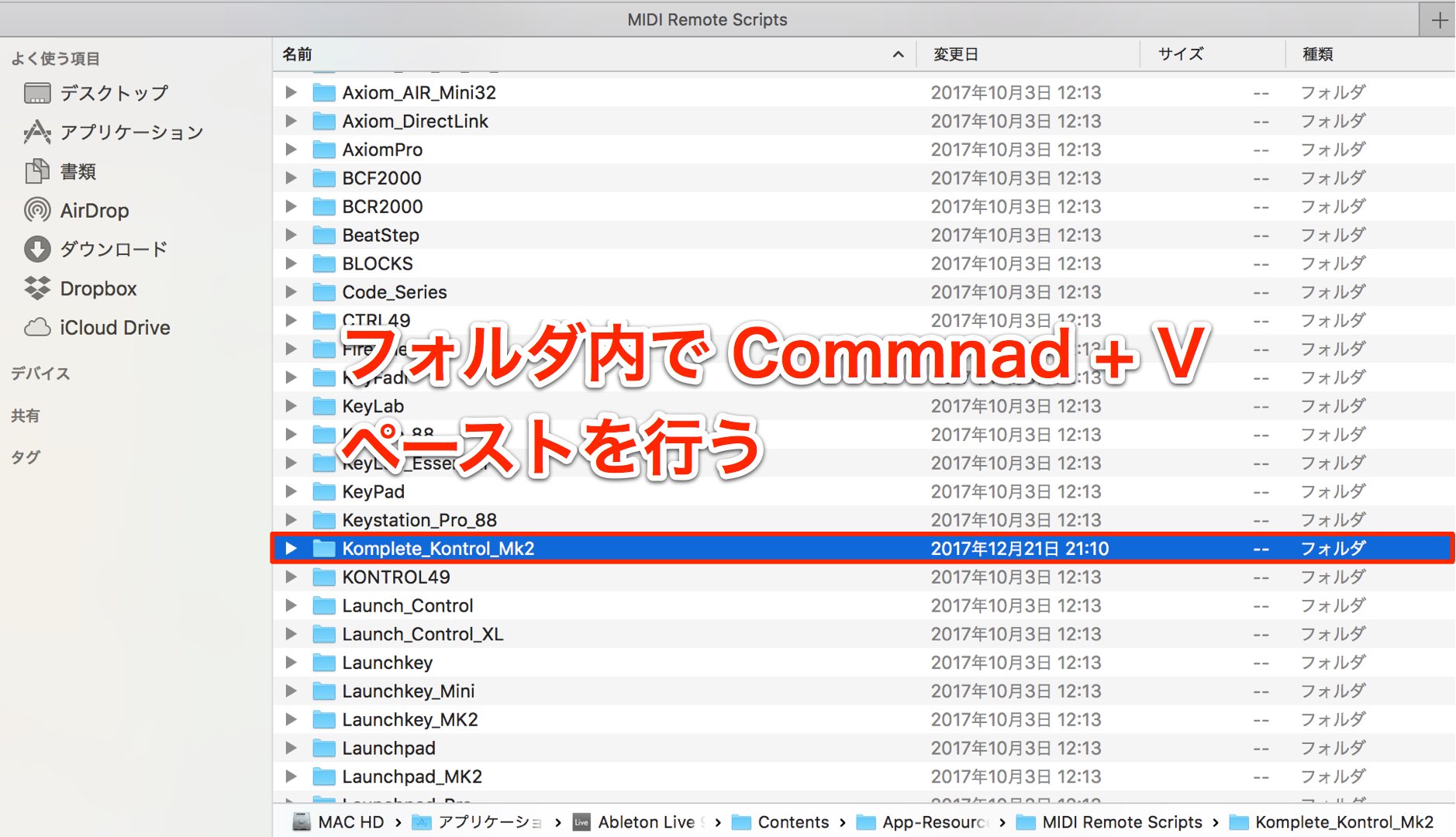The height and width of the screenshot is (837, 1456).
Task: Click the Devices (デバイス) sidebar heading
Action: click(40, 374)
